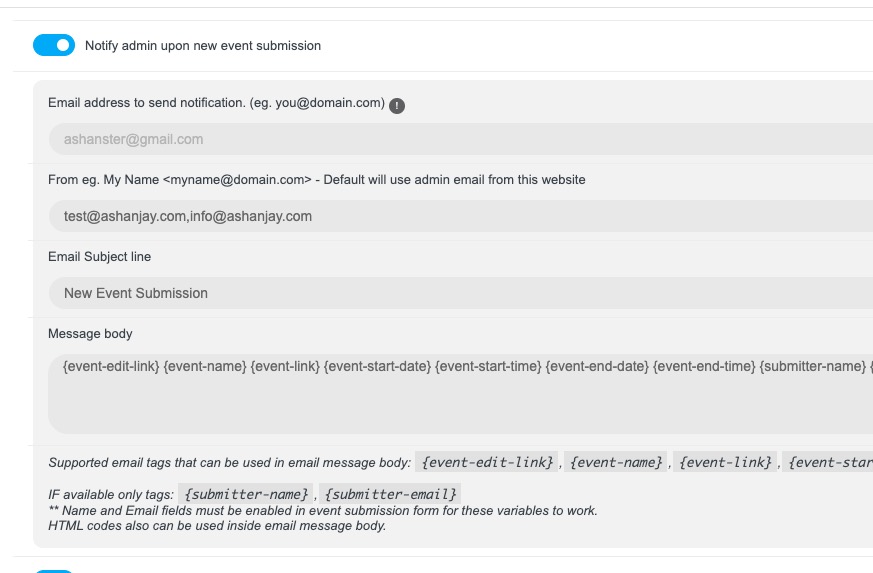Select the {submitter-name} tag
The image size is (873, 573).
pyautogui.click(x=246, y=494)
